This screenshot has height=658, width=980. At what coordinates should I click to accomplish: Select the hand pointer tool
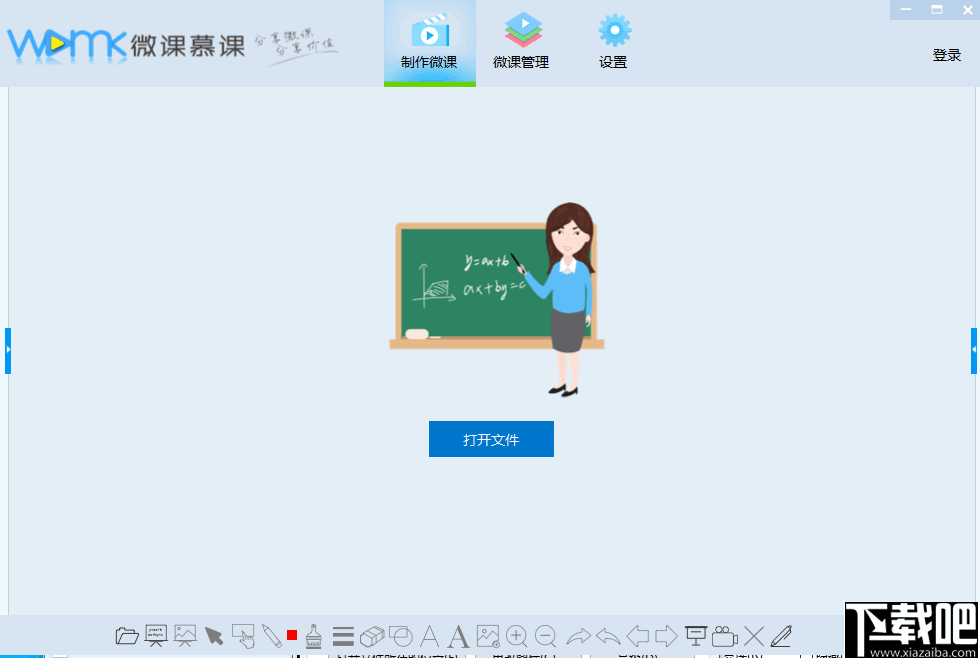click(x=243, y=635)
